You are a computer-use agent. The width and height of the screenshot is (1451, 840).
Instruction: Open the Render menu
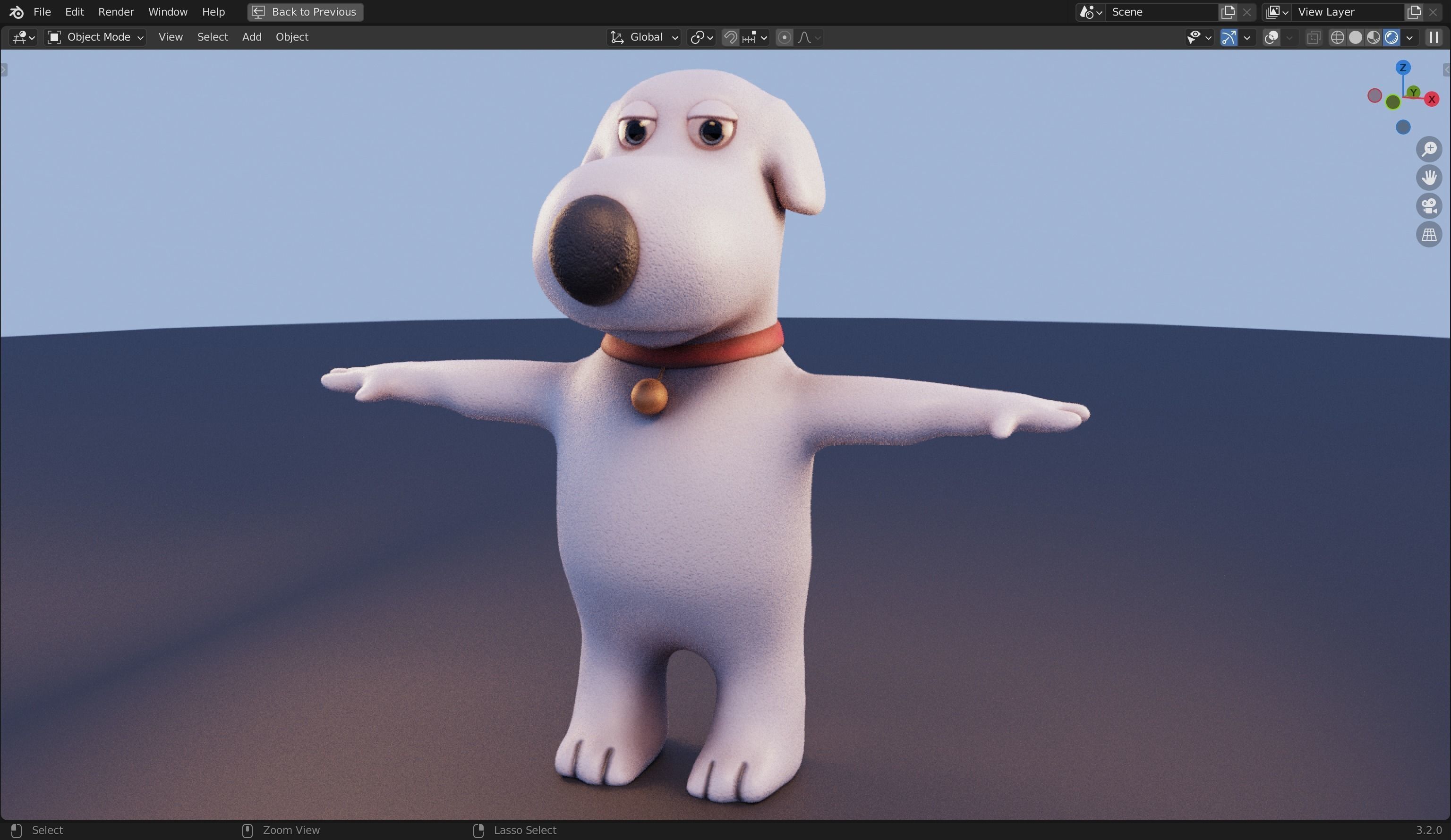(x=116, y=11)
